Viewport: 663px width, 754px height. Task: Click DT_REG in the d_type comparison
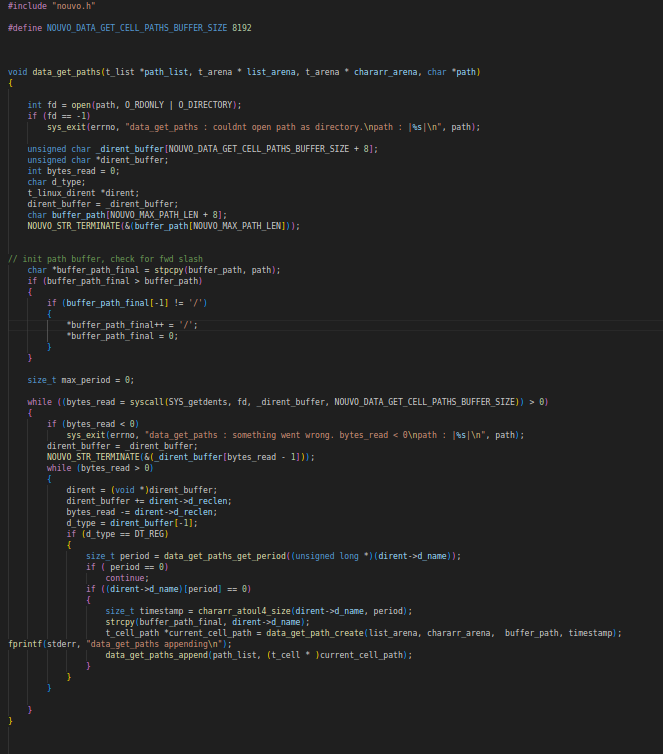(149, 534)
